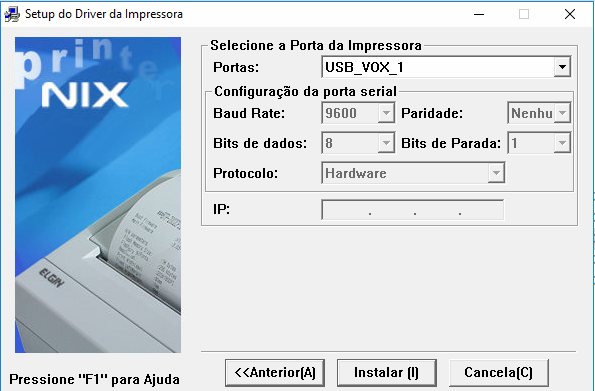
Task: Minimize the Setup do Driver window
Action: click(x=479, y=14)
